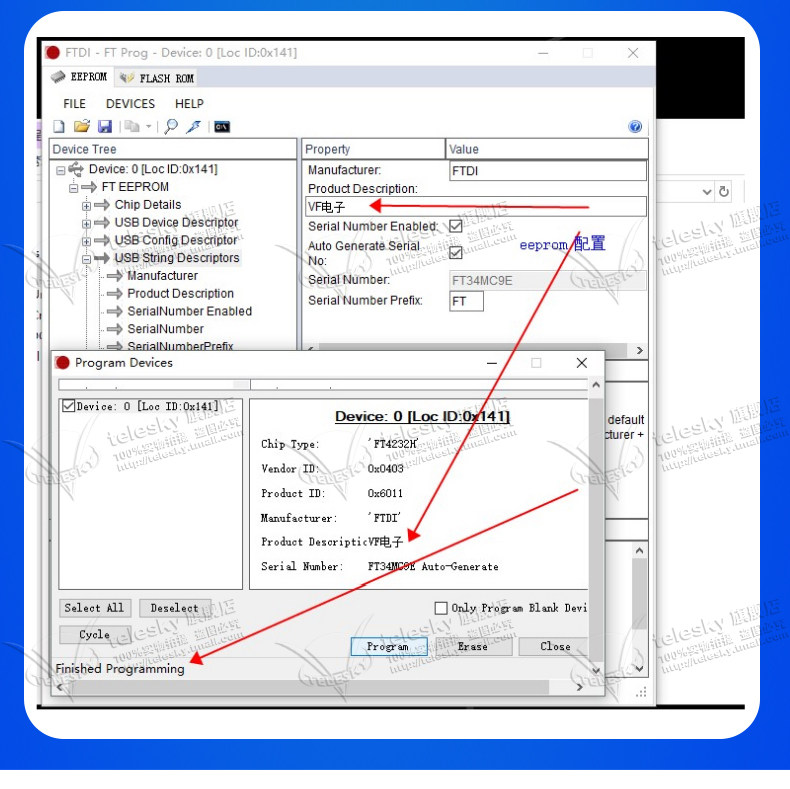Image resolution: width=790 pixels, height=789 pixels.
Task: Expand the USB Device Descriptor node
Action: [86, 224]
